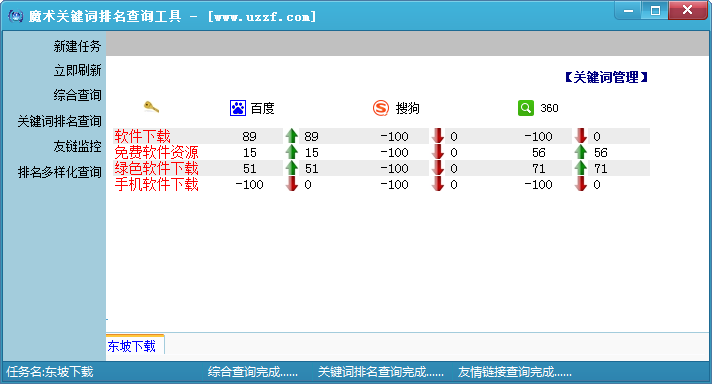
Task: Click the golden key keyword icon
Action: (151, 107)
